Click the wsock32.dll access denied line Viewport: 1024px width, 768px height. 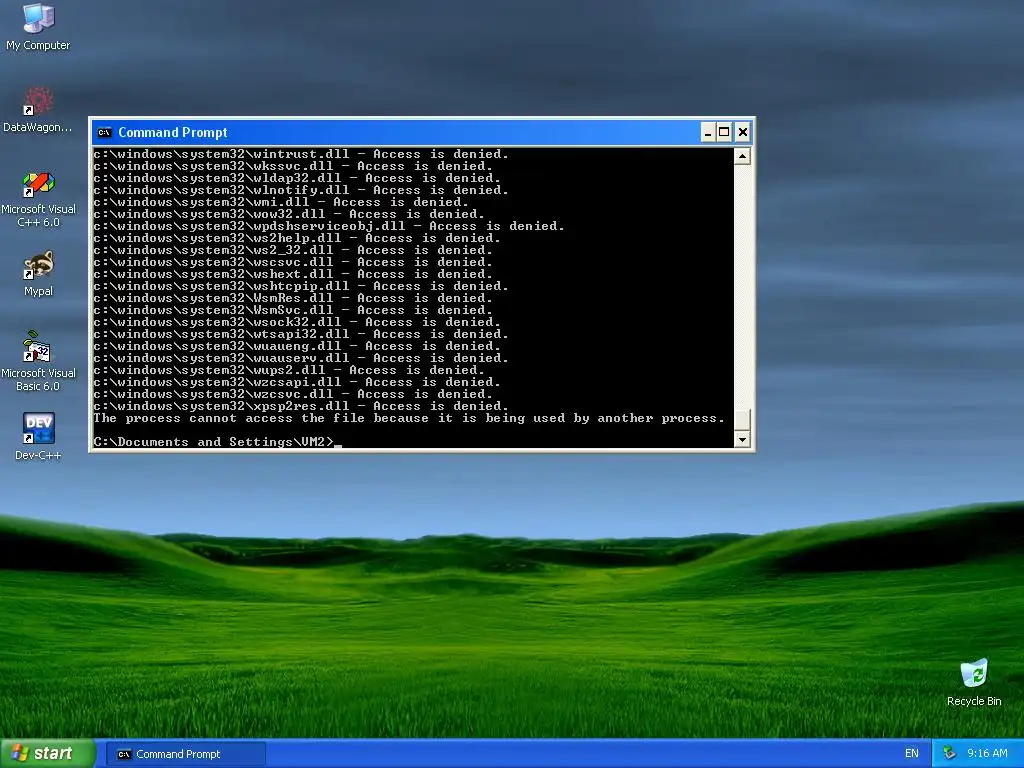click(296, 322)
